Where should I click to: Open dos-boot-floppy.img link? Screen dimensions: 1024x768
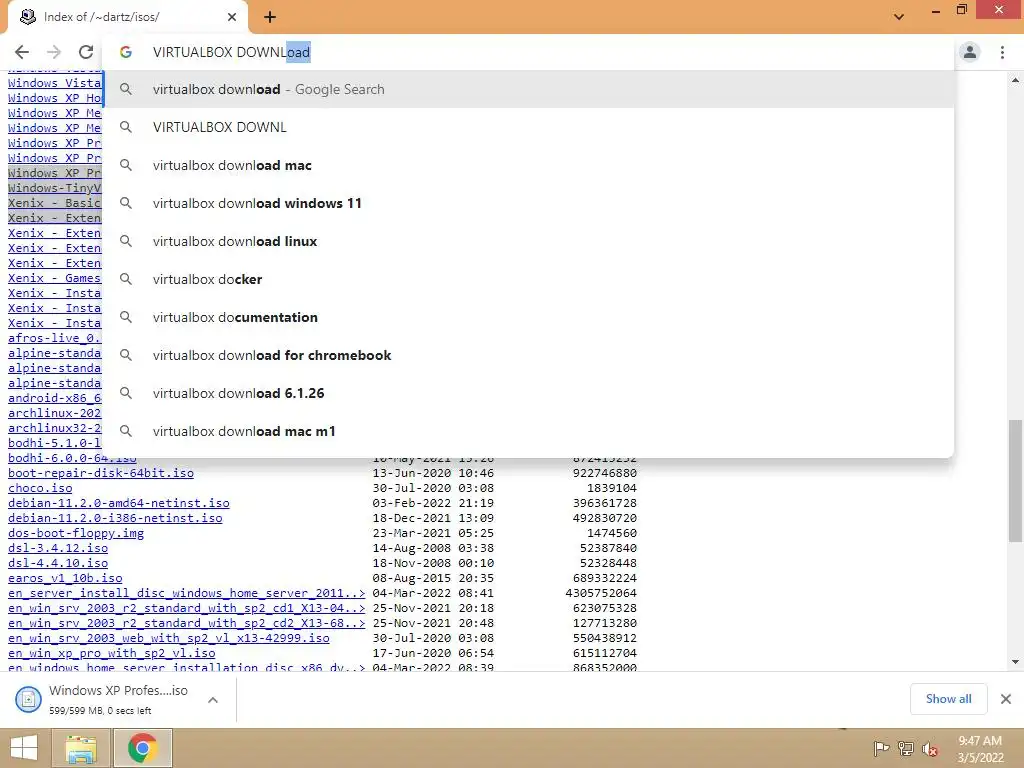[76, 533]
